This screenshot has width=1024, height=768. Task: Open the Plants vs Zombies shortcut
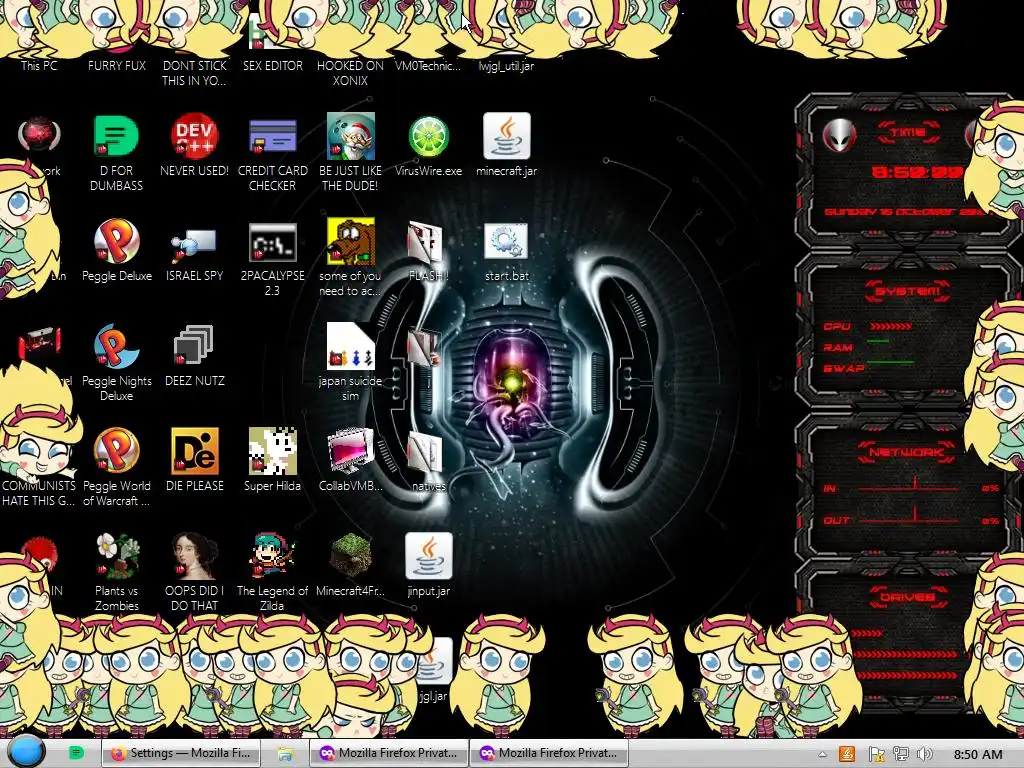116,556
